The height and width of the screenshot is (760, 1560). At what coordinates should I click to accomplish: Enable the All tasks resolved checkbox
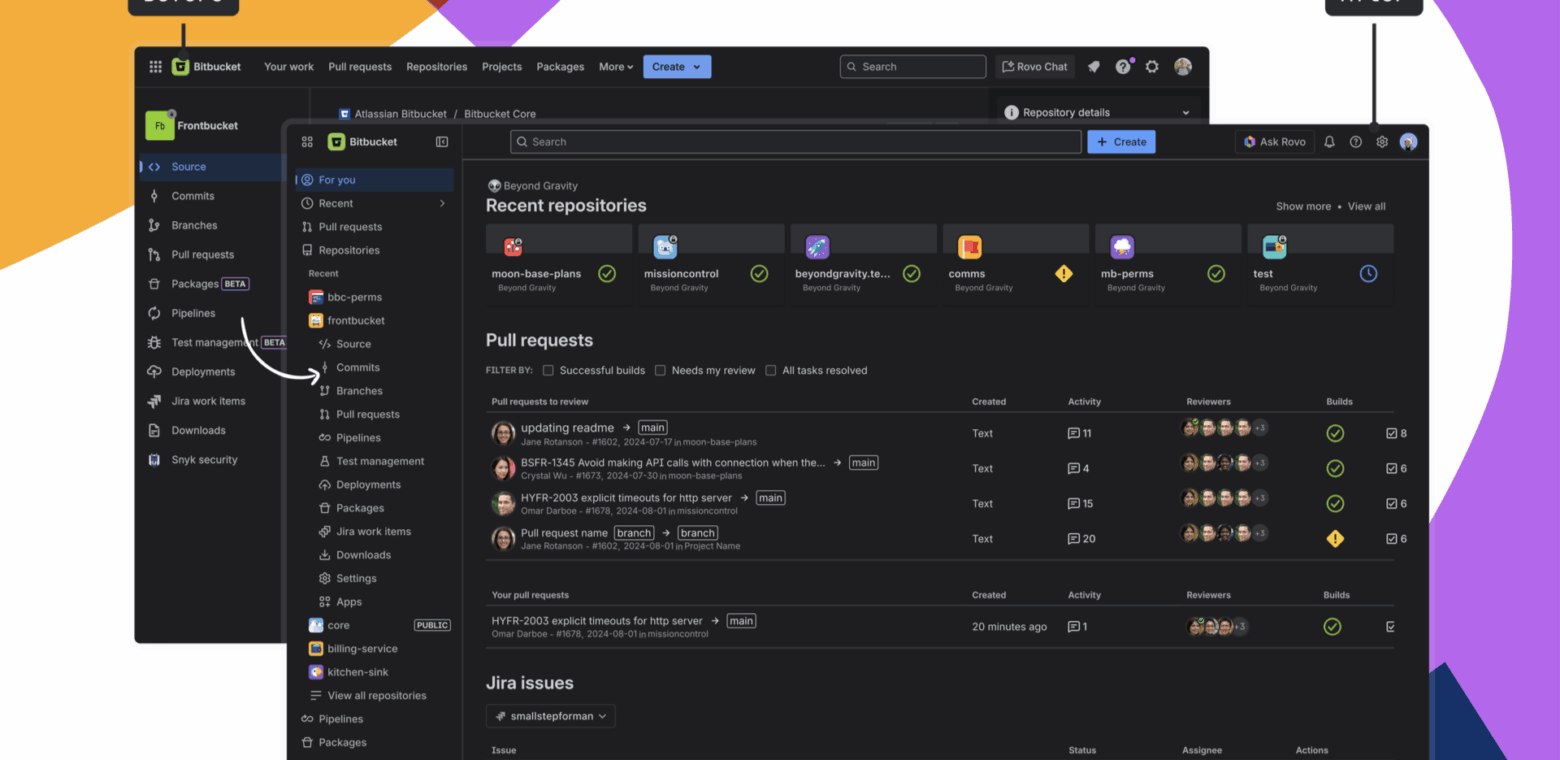771,370
